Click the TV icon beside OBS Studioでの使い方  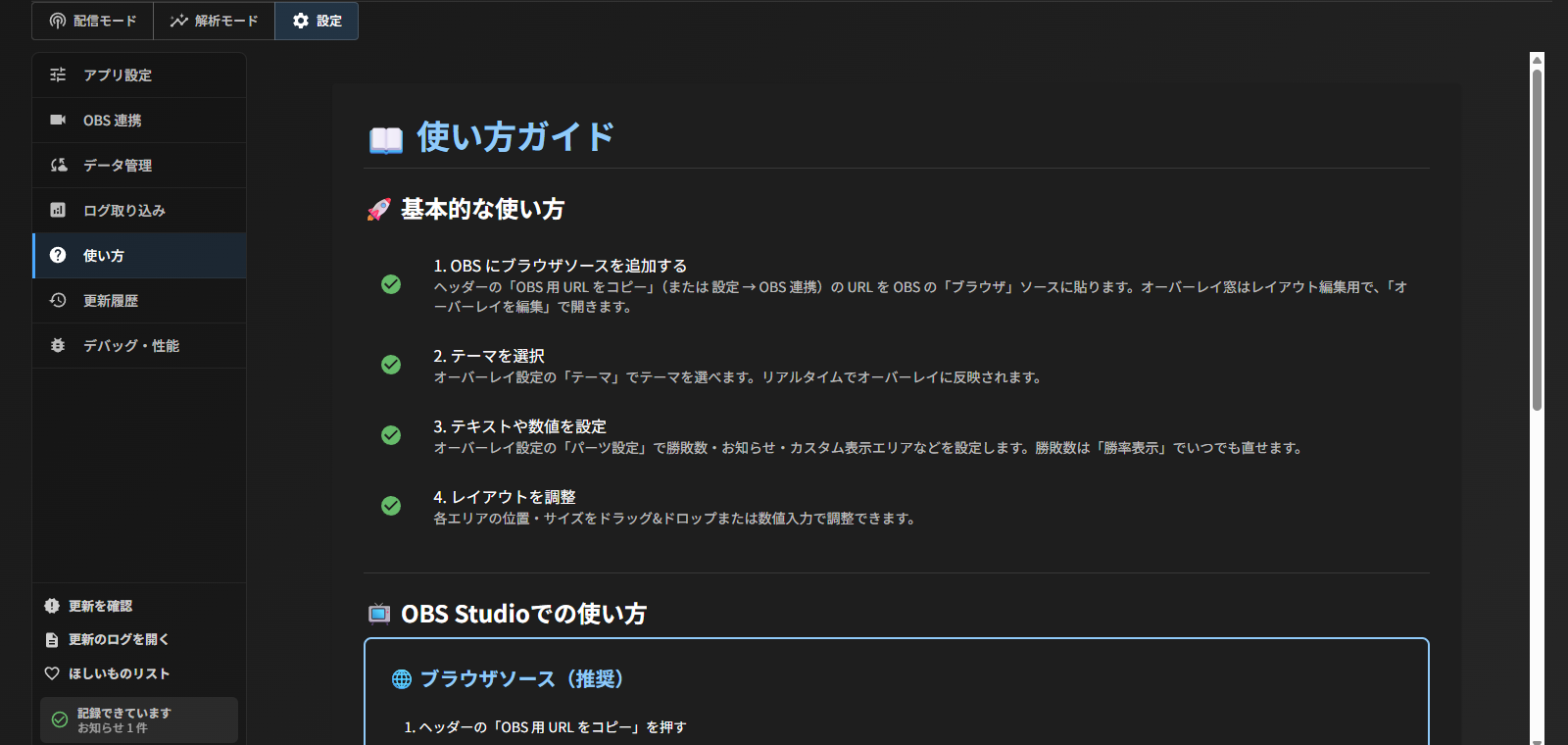tap(379, 614)
